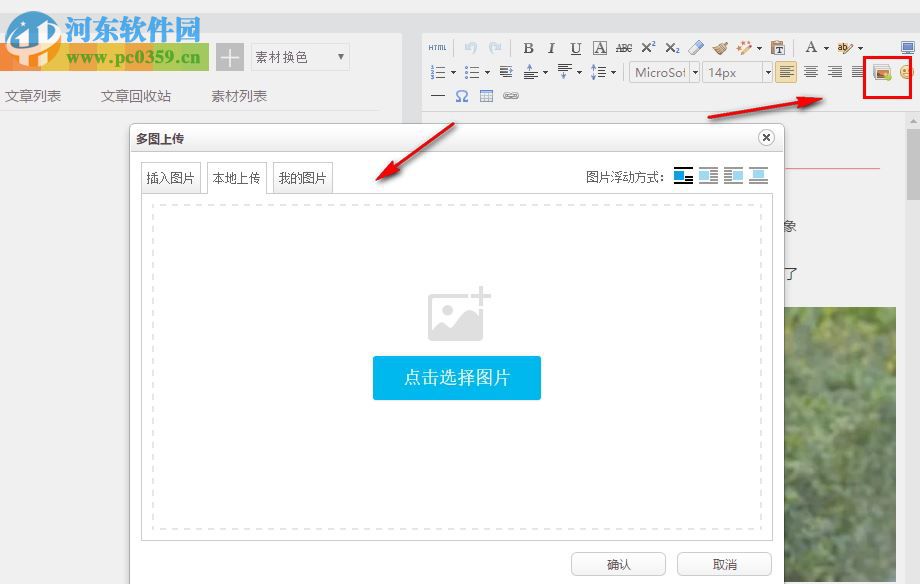Select the format painter icon
Image resolution: width=920 pixels, height=584 pixels.
click(721, 47)
